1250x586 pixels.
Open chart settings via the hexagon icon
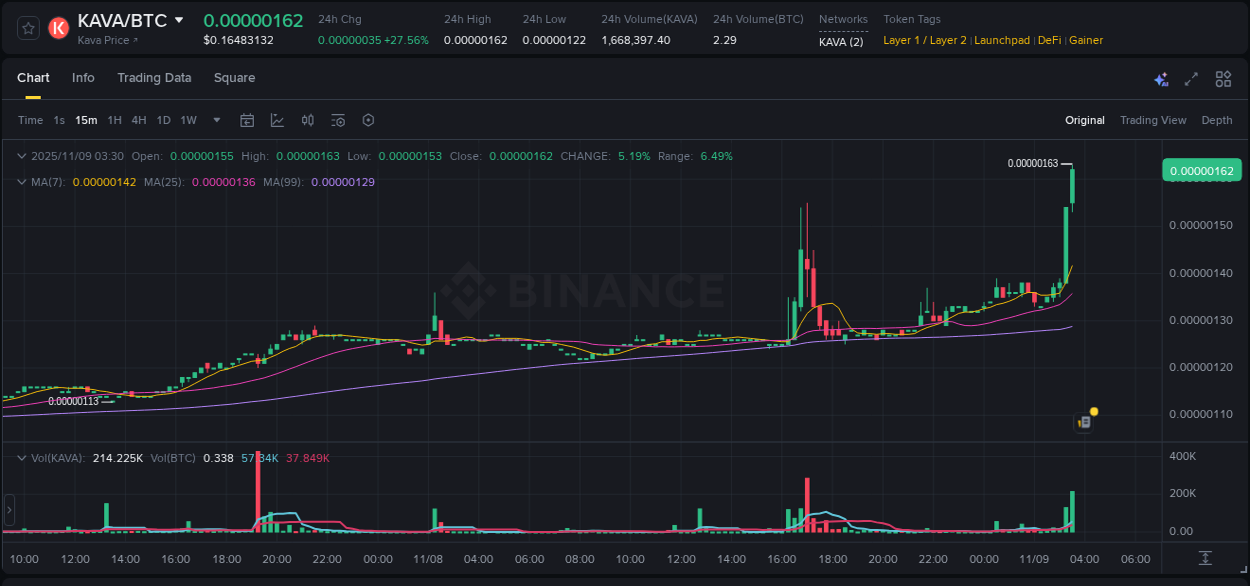(368, 120)
